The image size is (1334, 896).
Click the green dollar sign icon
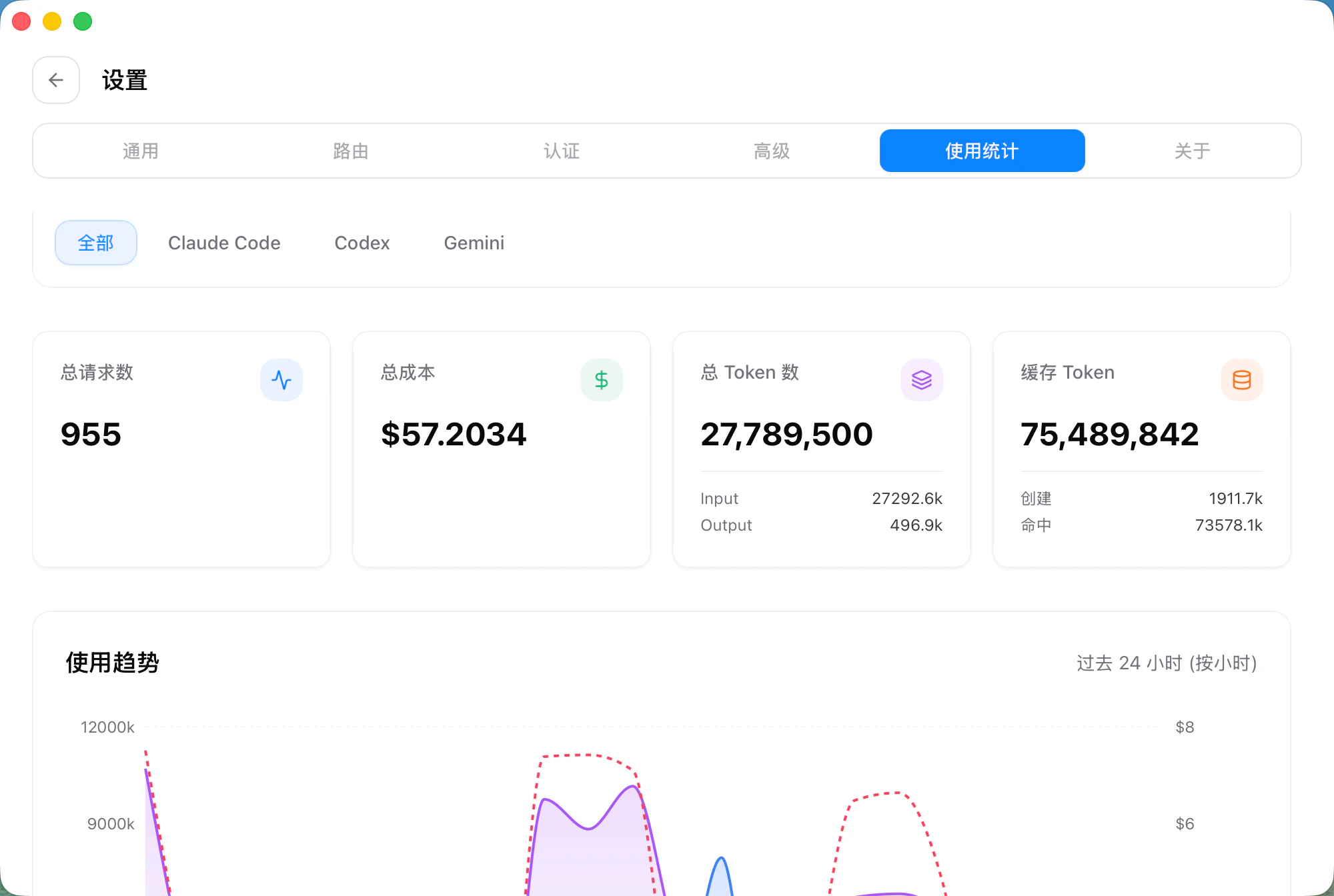pyautogui.click(x=601, y=380)
